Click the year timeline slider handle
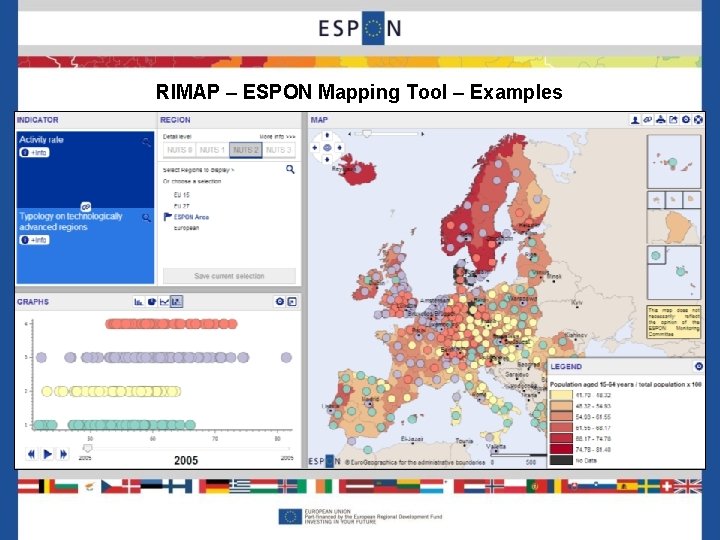Viewport: 720px width, 540px height. (87, 448)
